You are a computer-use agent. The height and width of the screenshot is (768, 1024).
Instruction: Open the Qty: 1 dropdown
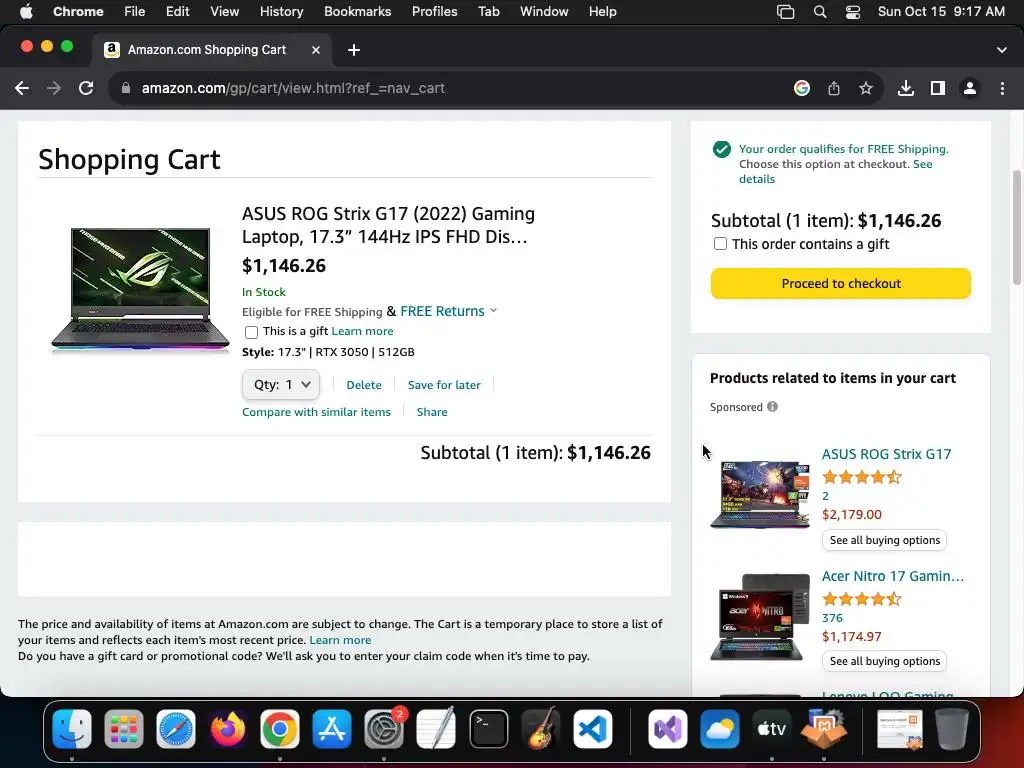click(x=281, y=385)
